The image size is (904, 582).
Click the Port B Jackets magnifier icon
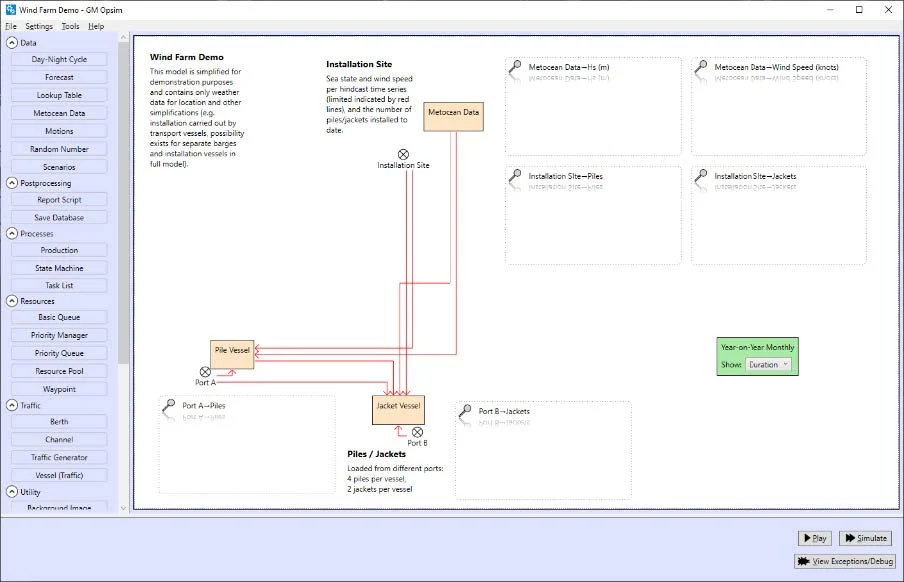click(466, 412)
